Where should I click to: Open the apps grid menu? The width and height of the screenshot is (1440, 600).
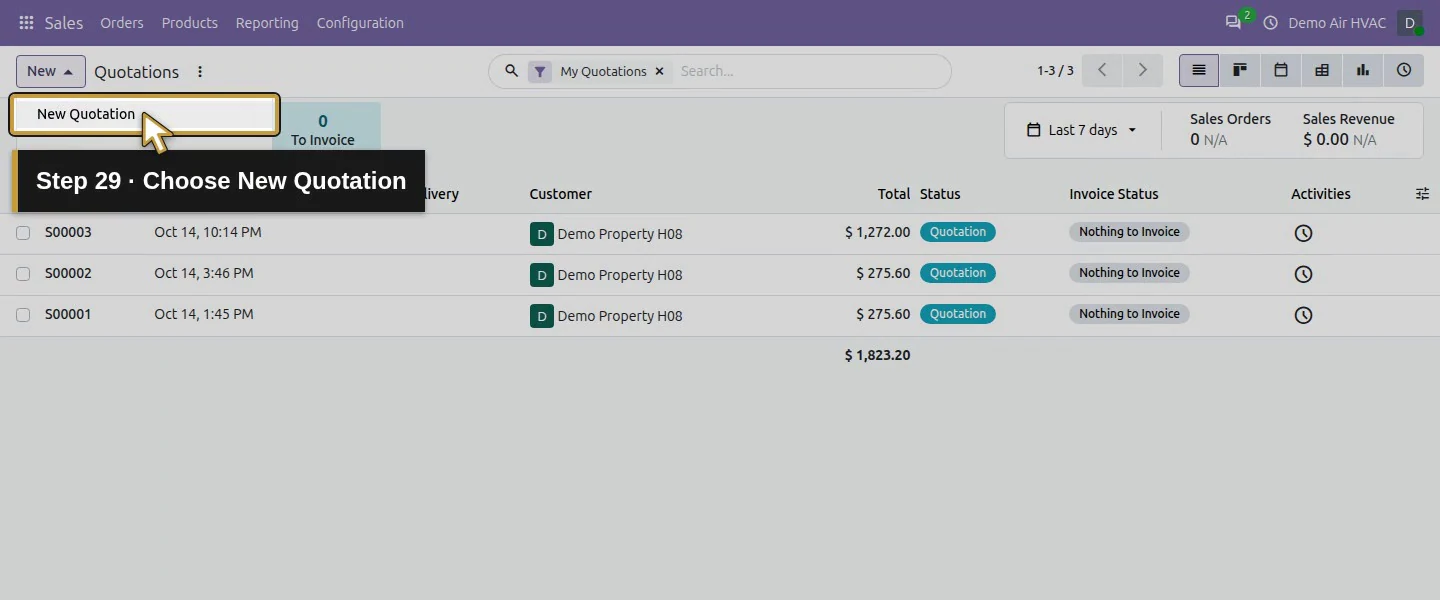pyautogui.click(x=26, y=23)
